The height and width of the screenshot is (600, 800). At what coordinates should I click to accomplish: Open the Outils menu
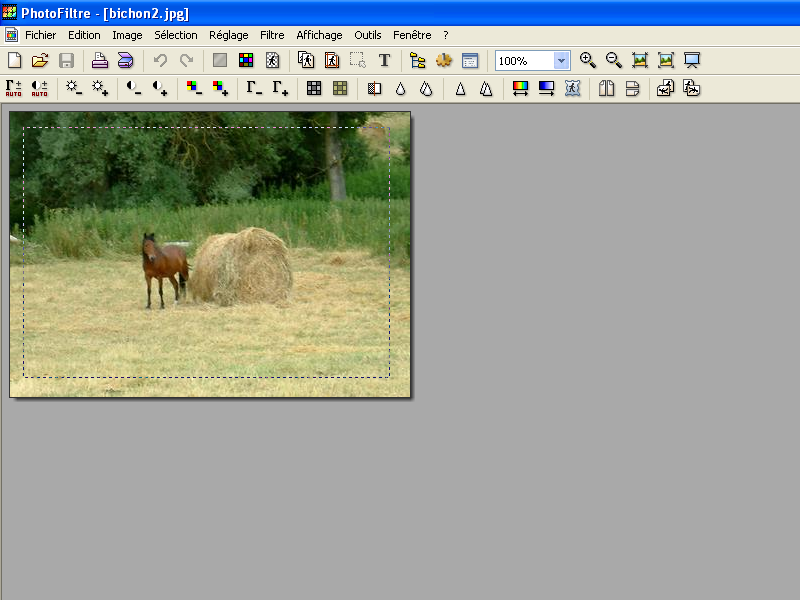click(367, 35)
